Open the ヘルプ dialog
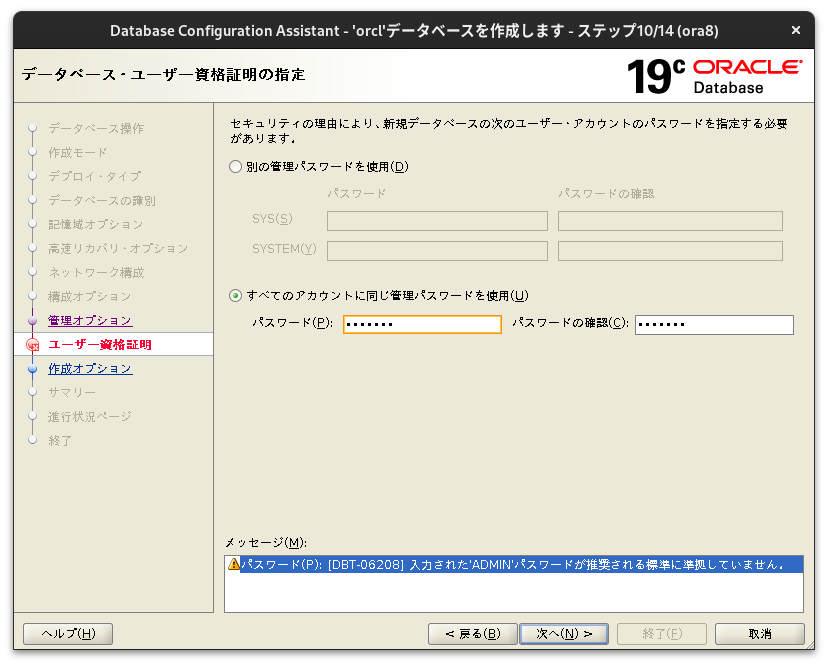The image size is (828, 666). (67, 633)
